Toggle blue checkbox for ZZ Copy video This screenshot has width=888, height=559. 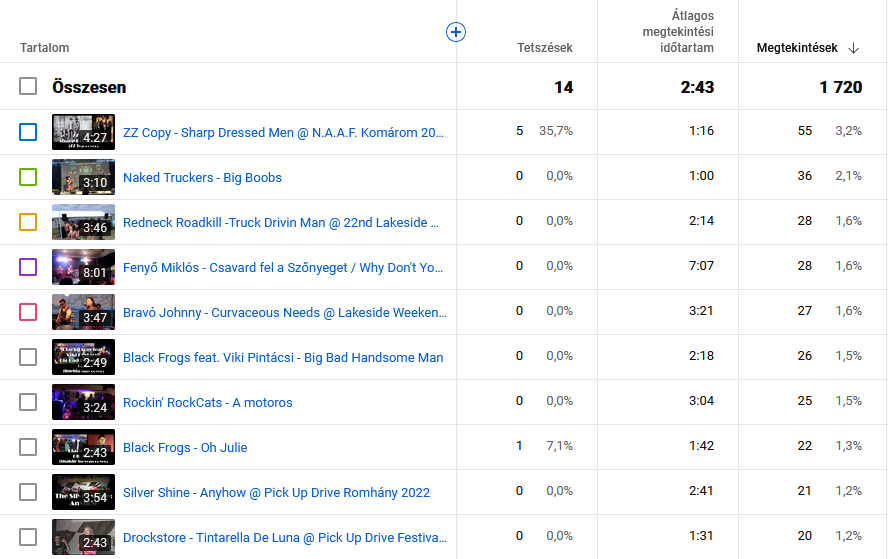[x=28, y=132]
